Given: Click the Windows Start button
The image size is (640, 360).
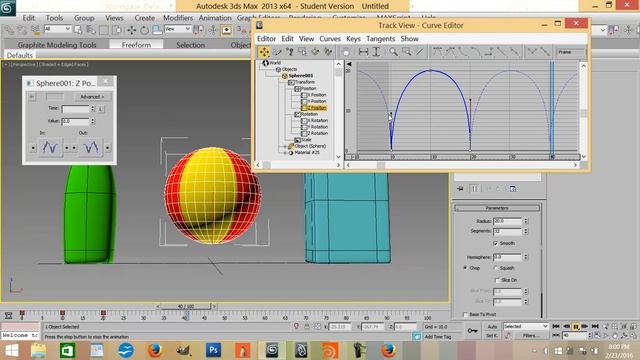Looking at the screenshot, I should coord(11,350).
